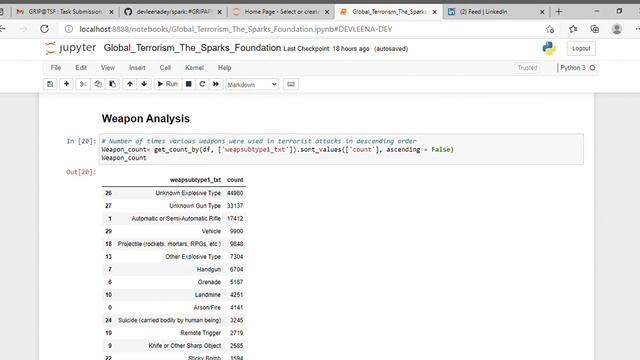Image resolution: width=640 pixels, height=360 pixels.
Task: Click the address bar URL
Action: [x=236, y=29]
